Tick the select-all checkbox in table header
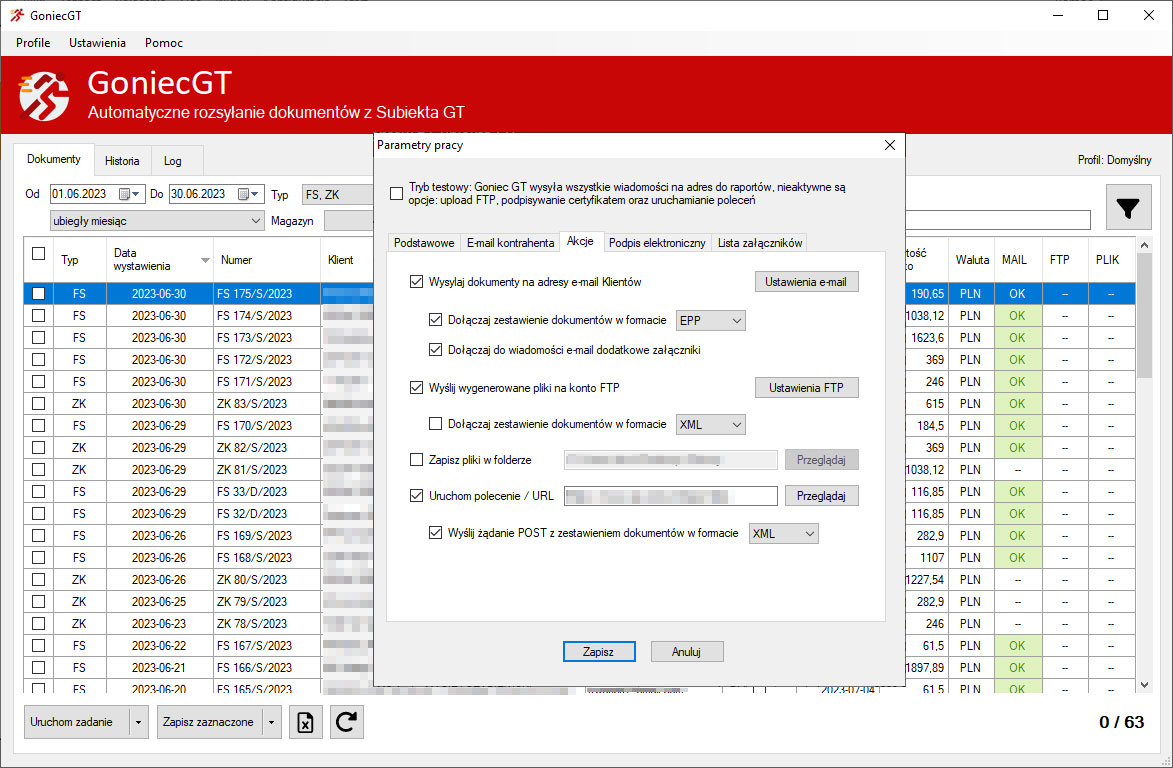The height and width of the screenshot is (768, 1173). click(38, 254)
